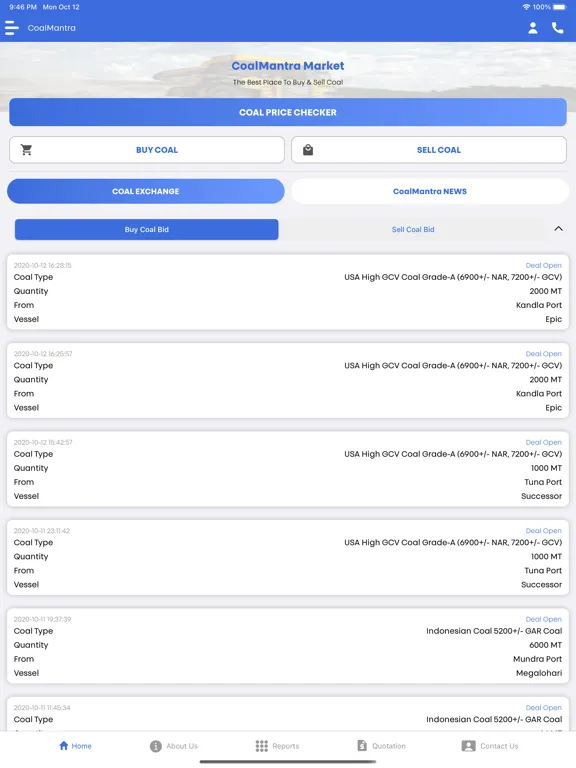The image size is (576, 768).
Task: Tap the About Us info icon
Action: [156, 746]
